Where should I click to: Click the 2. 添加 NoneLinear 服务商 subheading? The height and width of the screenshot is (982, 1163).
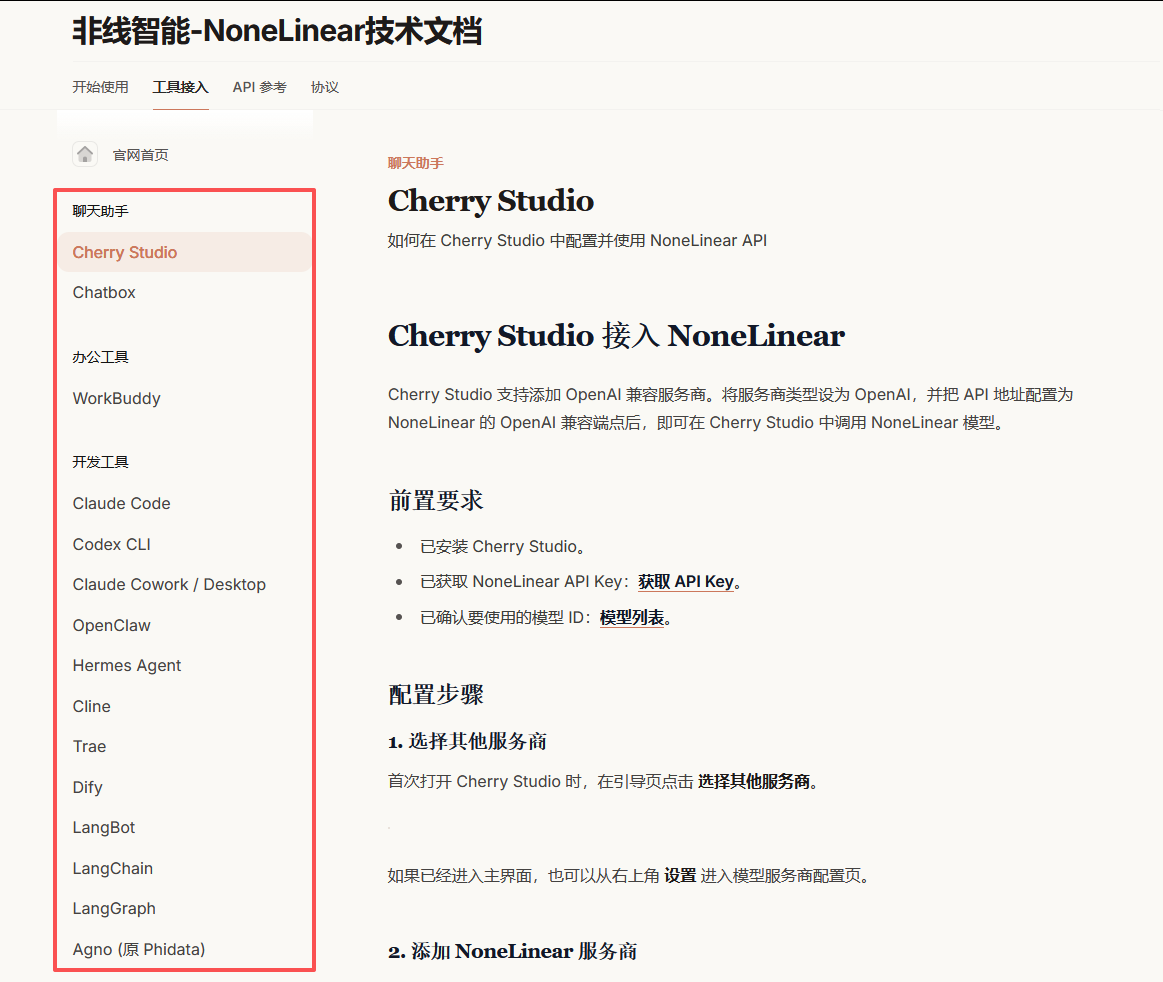click(513, 951)
